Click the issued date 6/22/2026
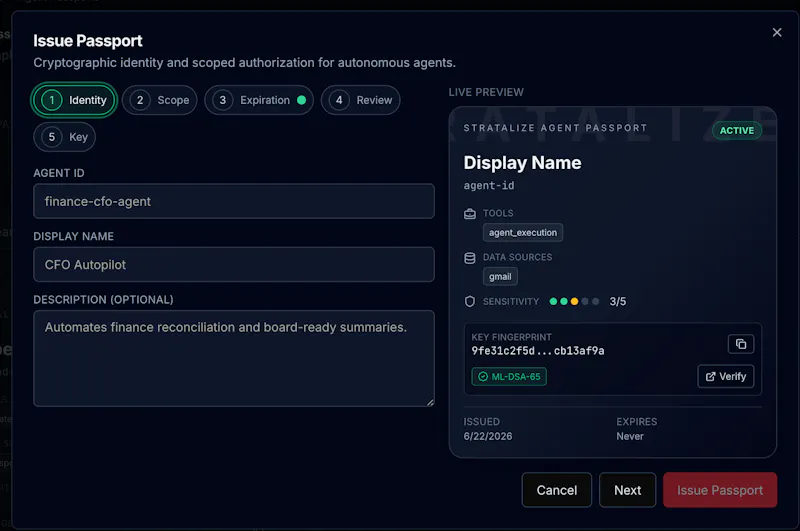 tap(488, 436)
